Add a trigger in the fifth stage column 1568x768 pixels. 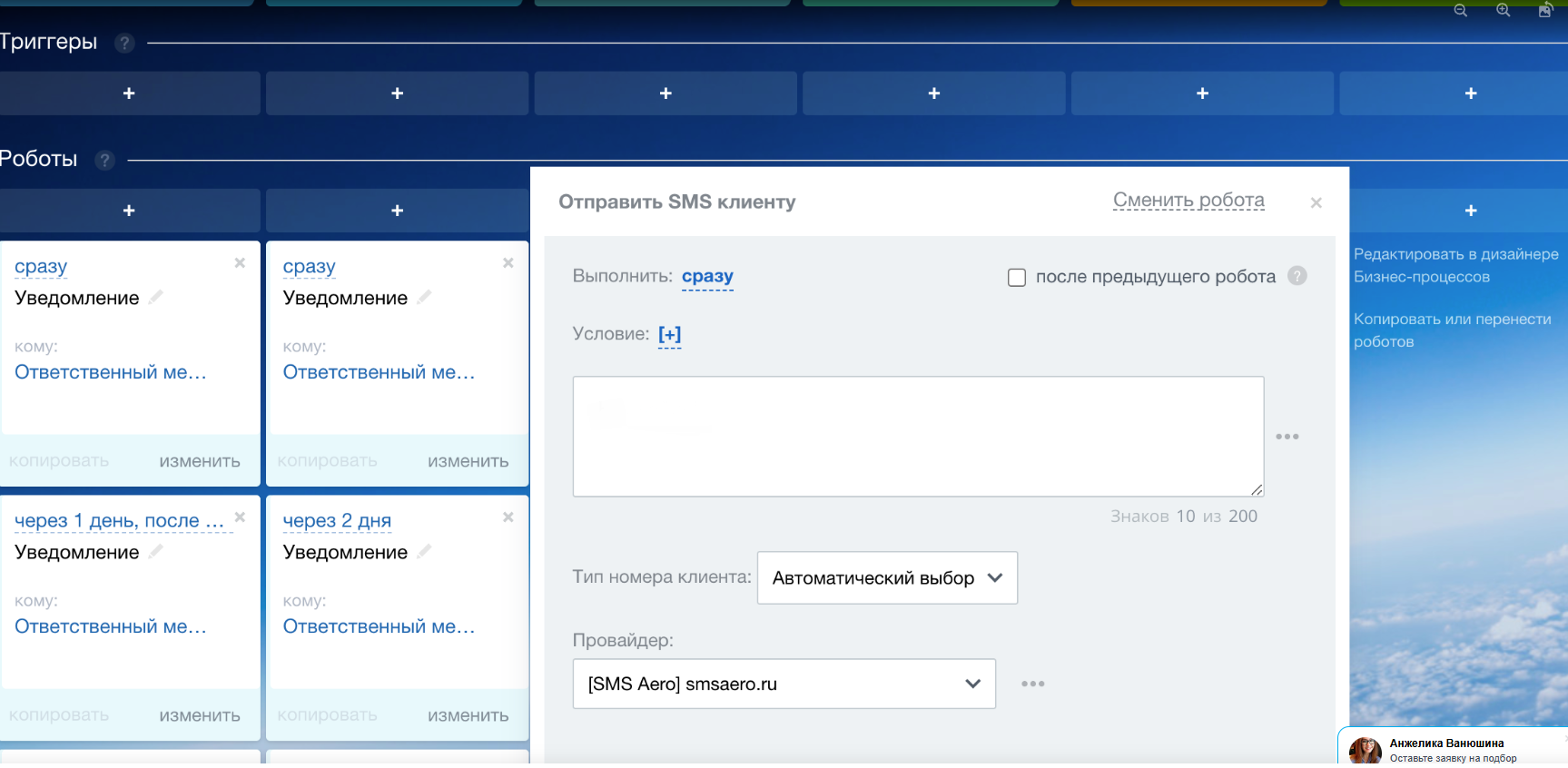click(x=1202, y=94)
